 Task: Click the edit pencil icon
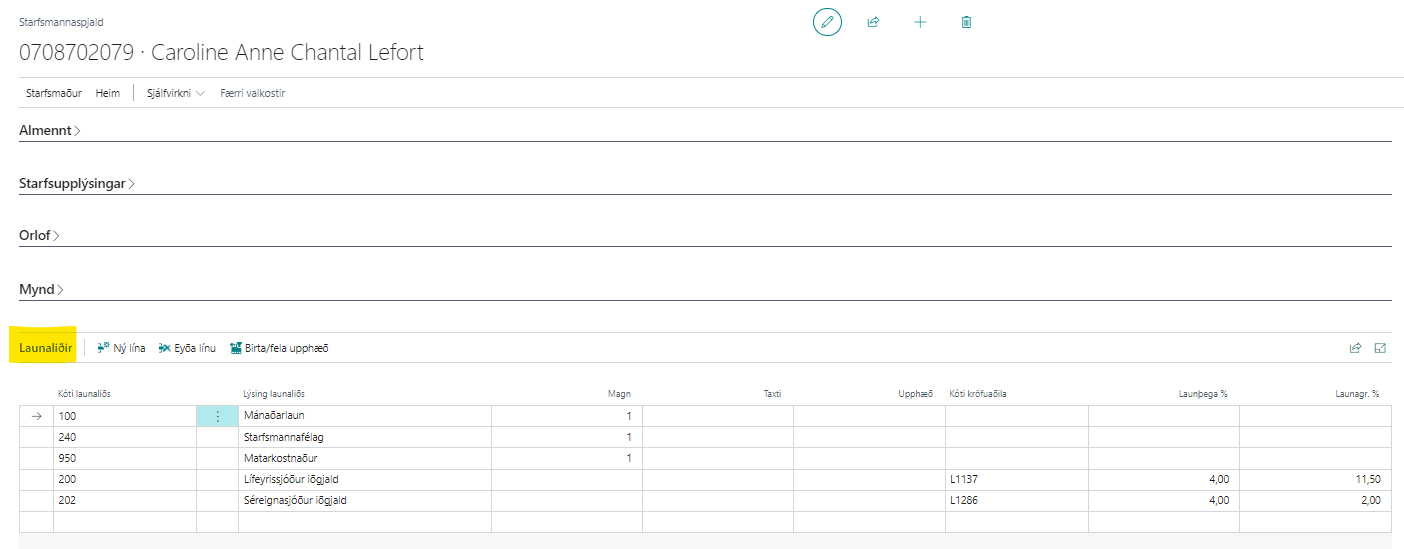(827, 22)
